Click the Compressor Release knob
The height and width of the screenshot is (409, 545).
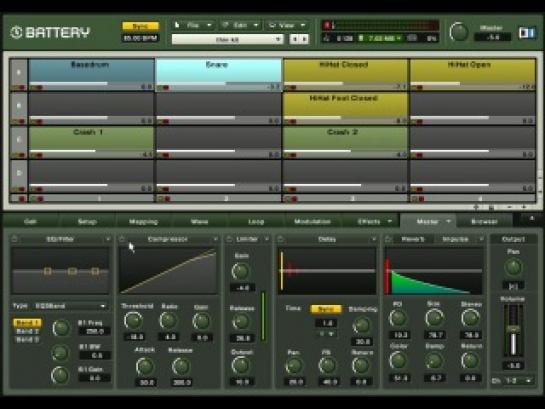(x=181, y=366)
